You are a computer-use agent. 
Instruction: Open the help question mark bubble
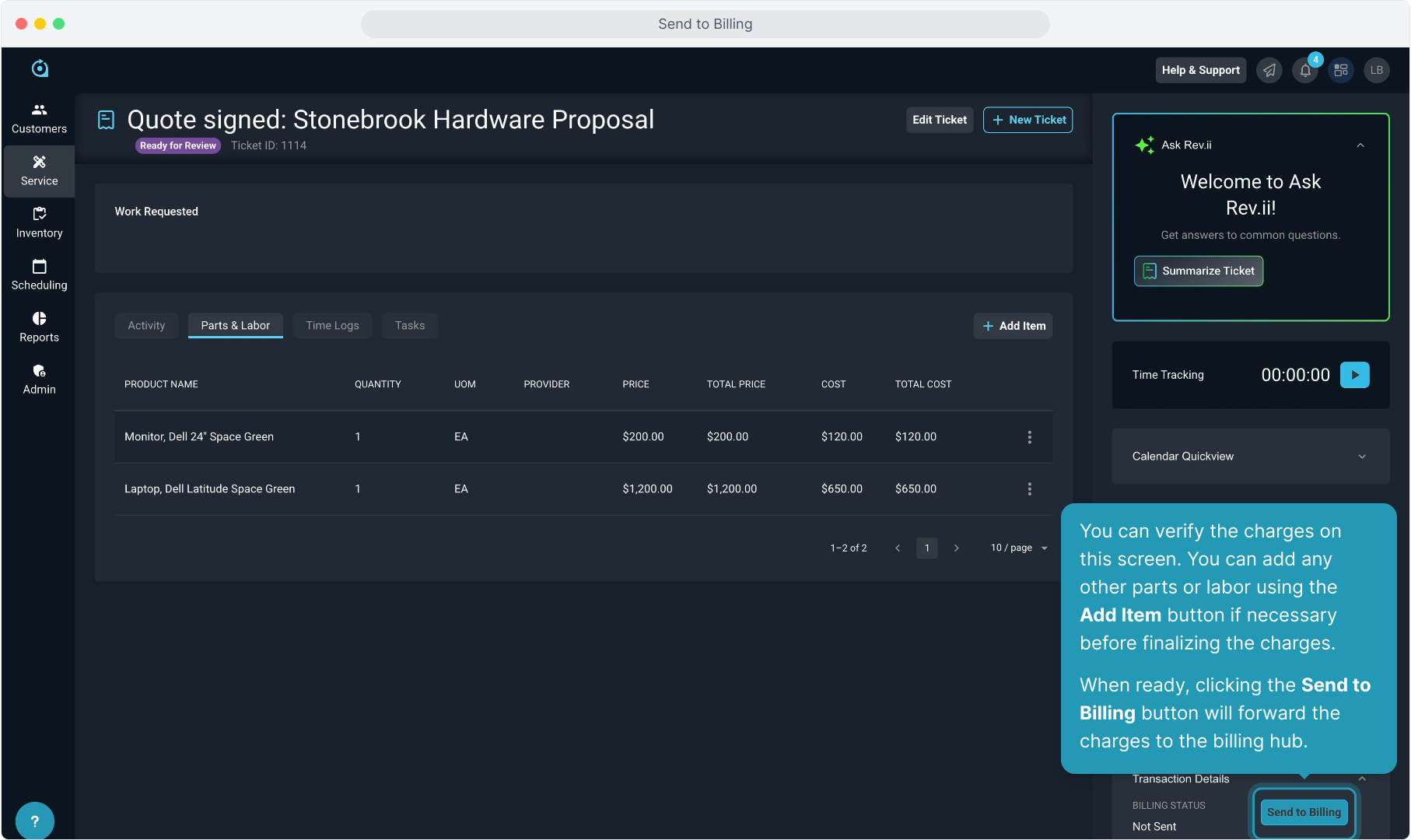point(34,821)
